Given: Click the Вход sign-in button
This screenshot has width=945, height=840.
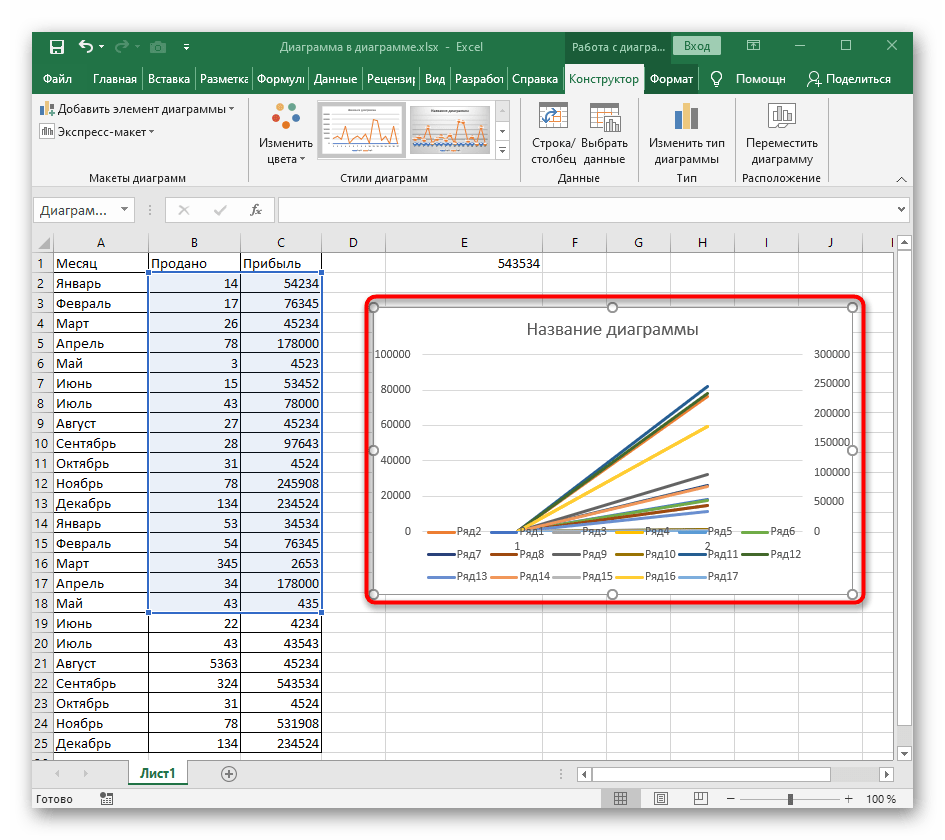Looking at the screenshot, I should pyautogui.click(x=697, y=46).
